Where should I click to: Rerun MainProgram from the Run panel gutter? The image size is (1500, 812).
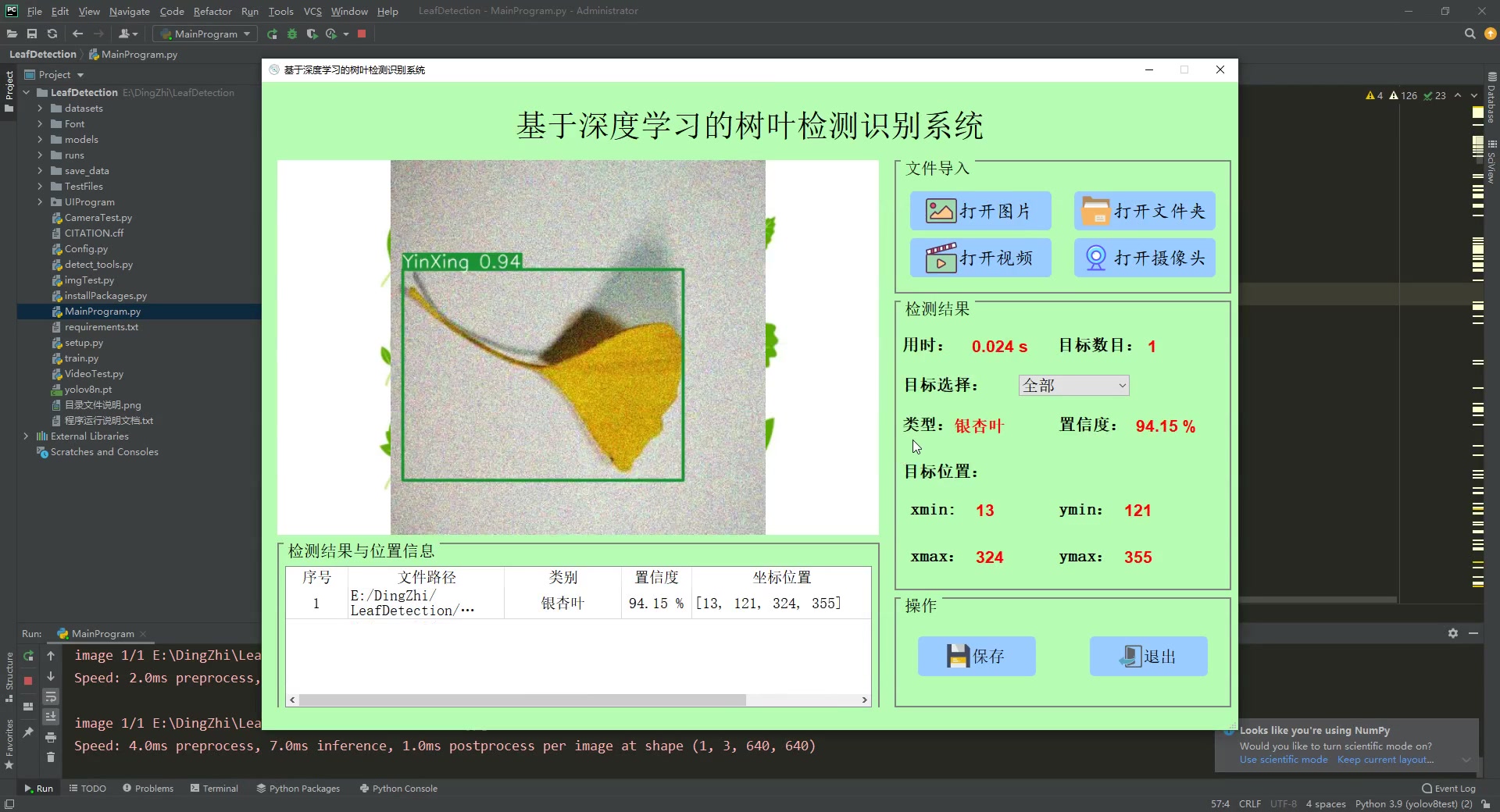tap(28, 657)
